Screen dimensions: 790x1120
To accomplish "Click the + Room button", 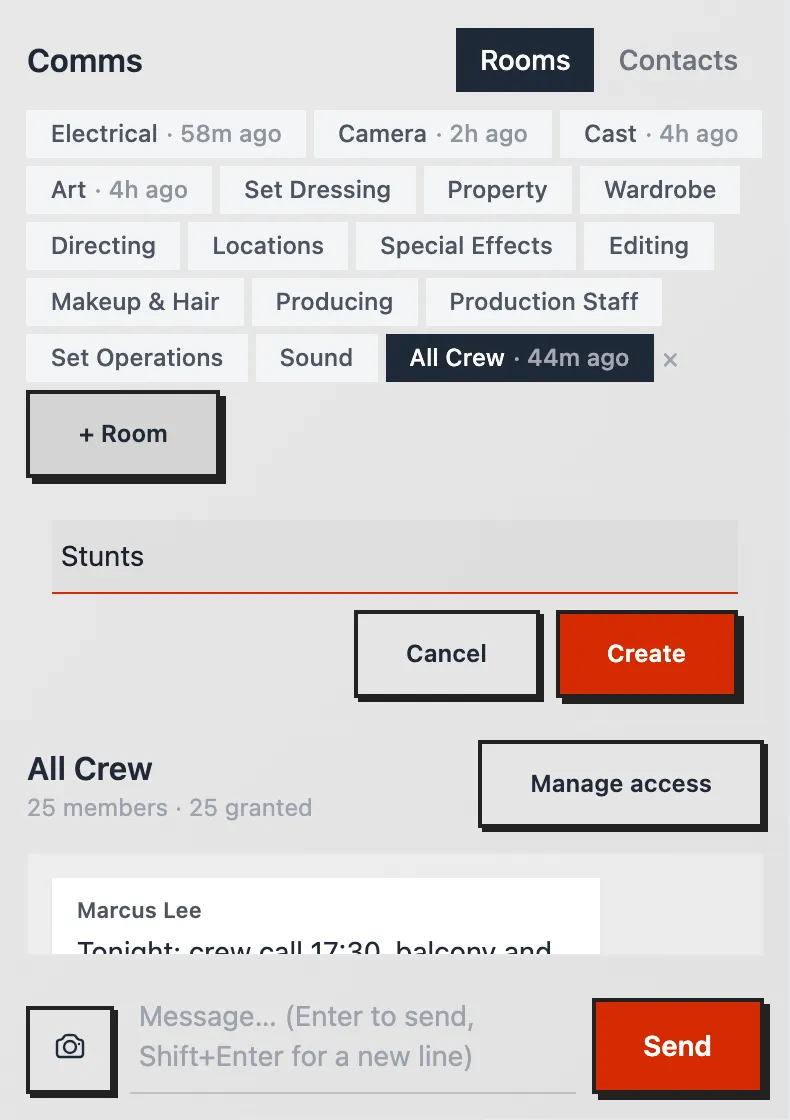I will (123, 434).
